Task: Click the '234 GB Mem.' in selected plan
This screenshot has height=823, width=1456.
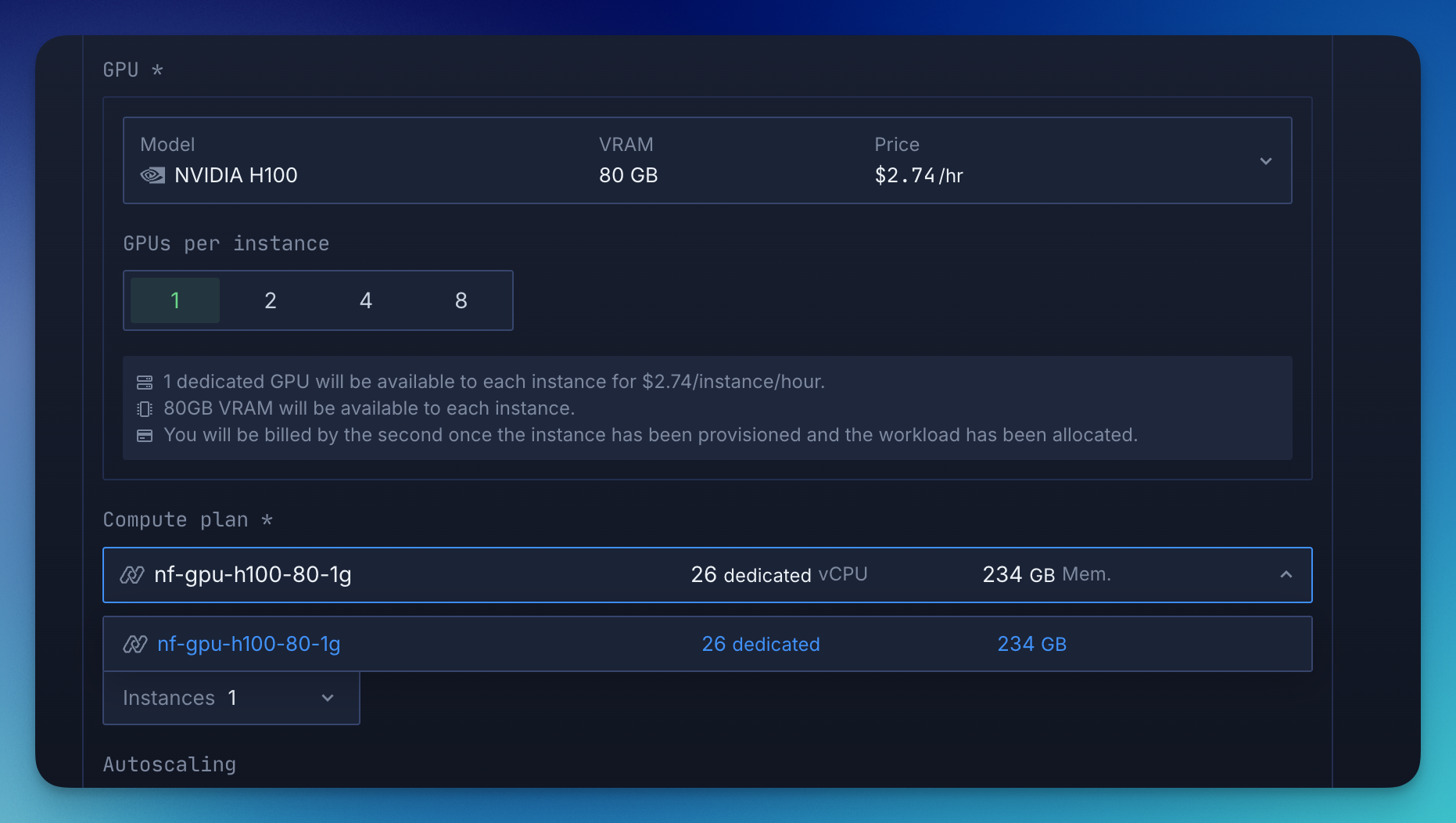Action: coord(1047,575)
